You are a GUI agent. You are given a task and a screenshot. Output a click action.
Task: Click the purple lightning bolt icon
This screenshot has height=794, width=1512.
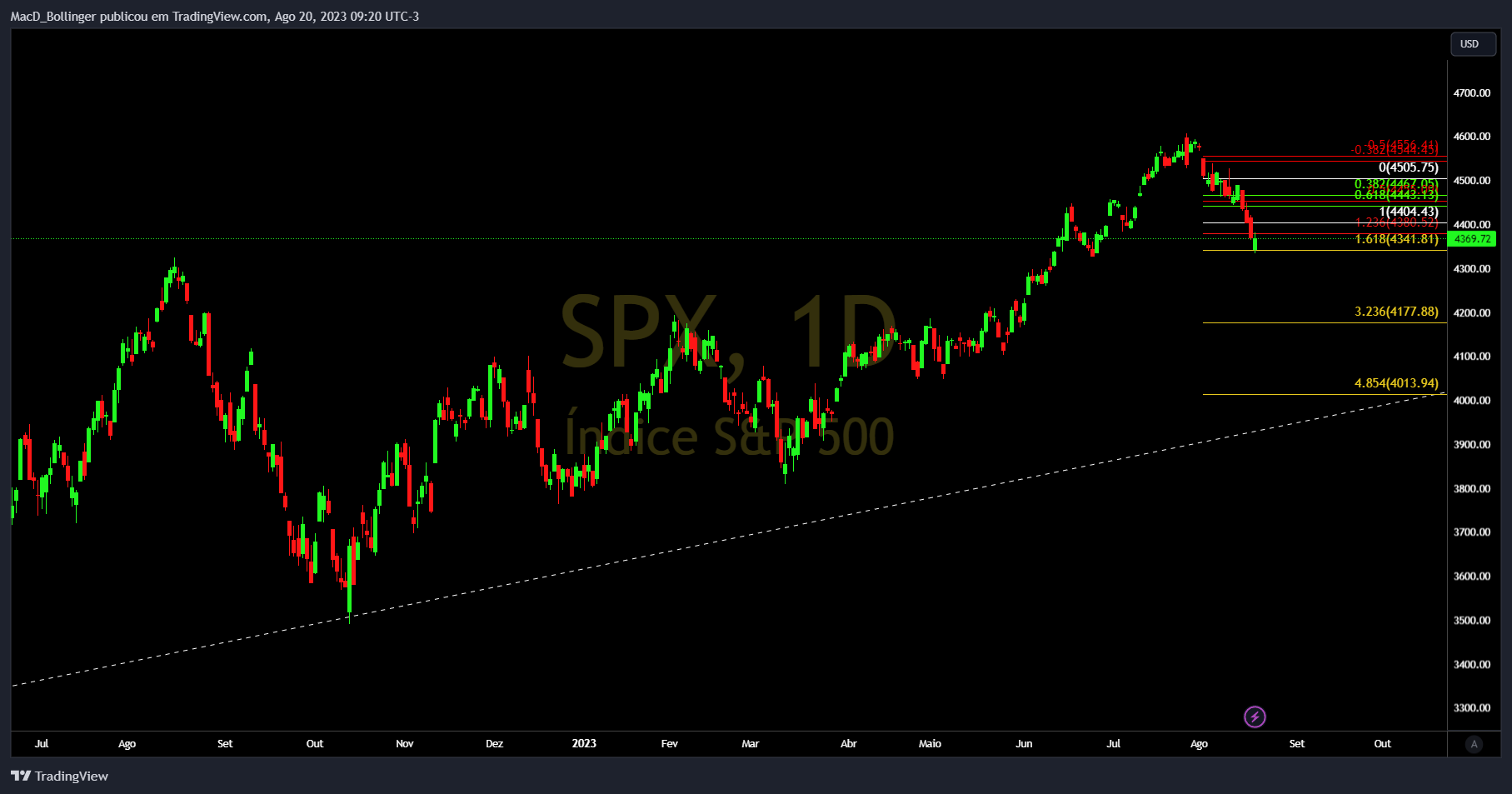pos(1255,717)
